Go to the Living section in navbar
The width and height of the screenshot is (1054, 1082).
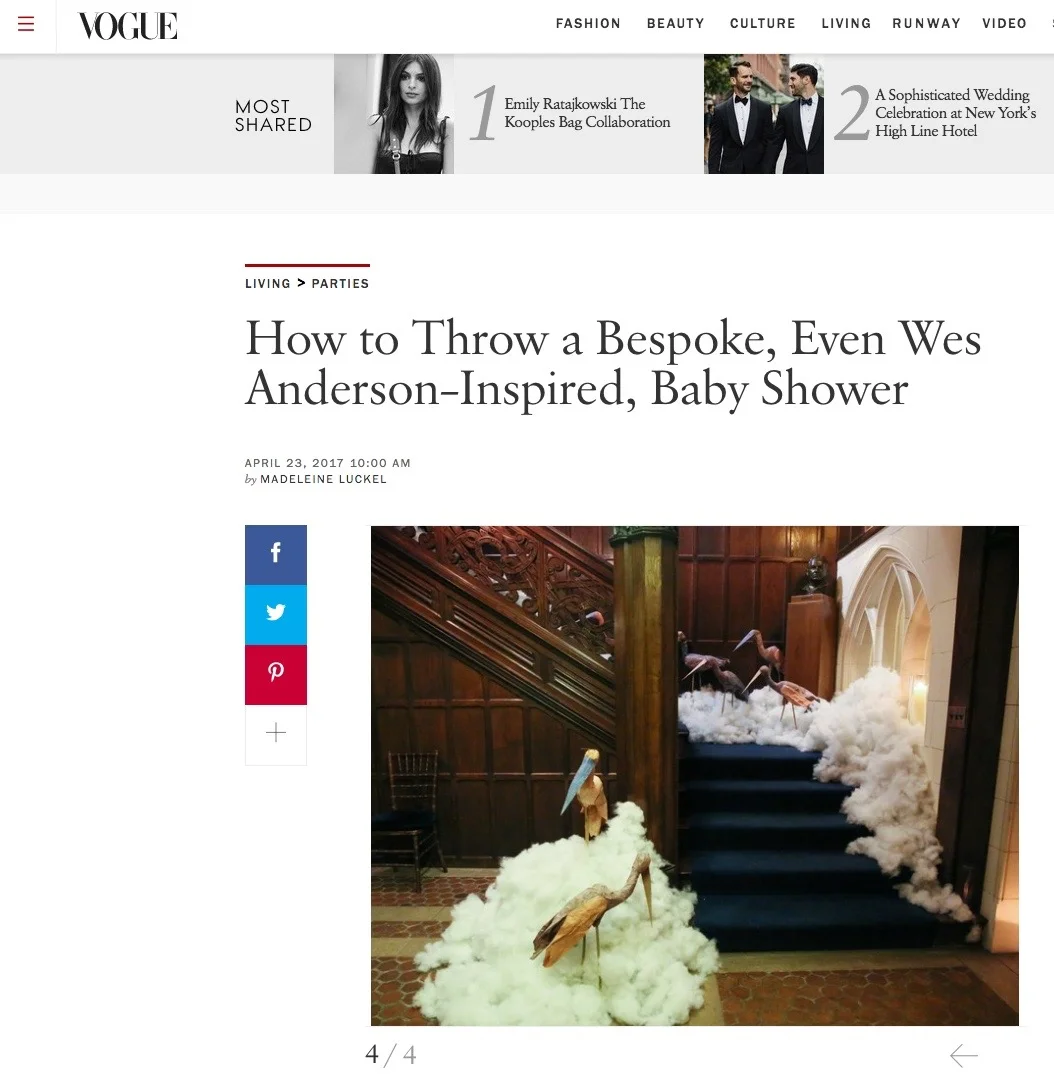pyautogui.click(x=846, y=23)
